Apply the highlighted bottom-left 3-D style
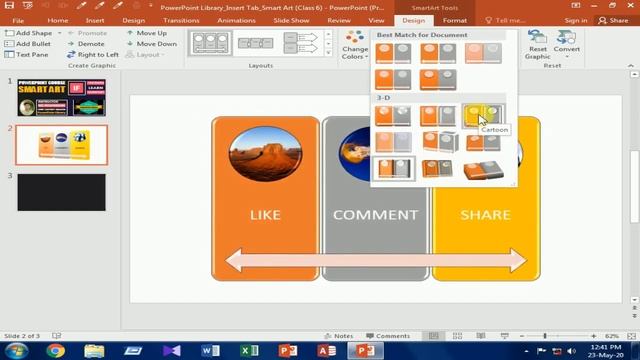 coord(393,168)
